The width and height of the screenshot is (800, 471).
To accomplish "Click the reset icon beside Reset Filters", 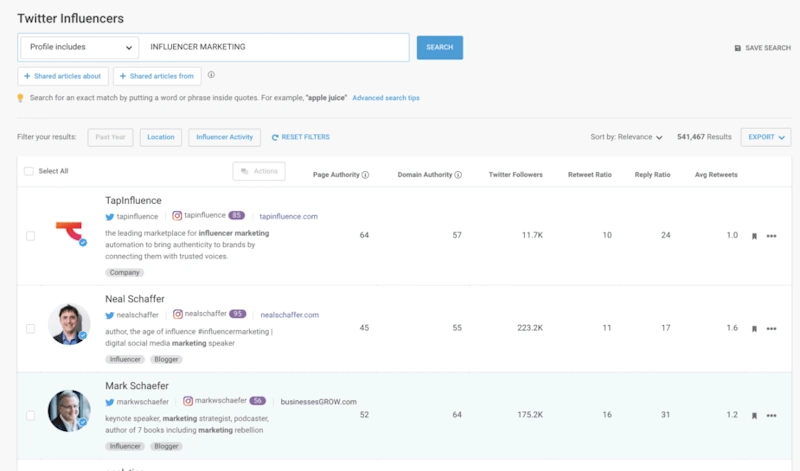I will [x=275, y=137].
